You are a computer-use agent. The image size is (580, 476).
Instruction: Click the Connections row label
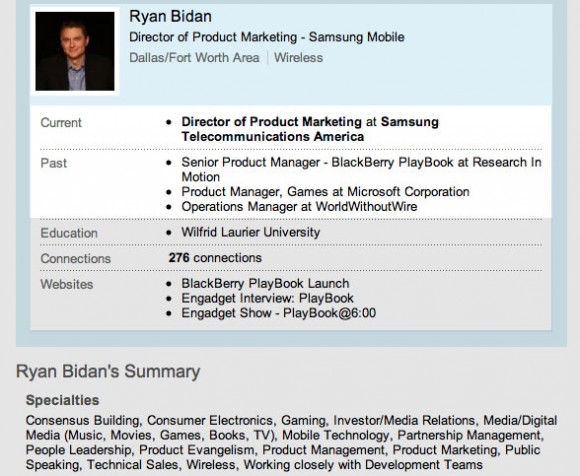(75, 259)
